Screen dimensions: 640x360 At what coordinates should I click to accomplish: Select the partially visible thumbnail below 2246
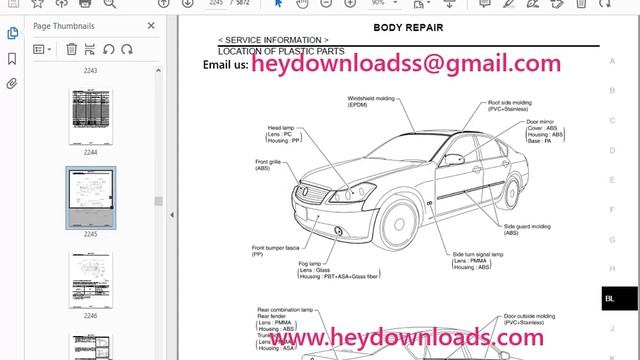[91, 347]
